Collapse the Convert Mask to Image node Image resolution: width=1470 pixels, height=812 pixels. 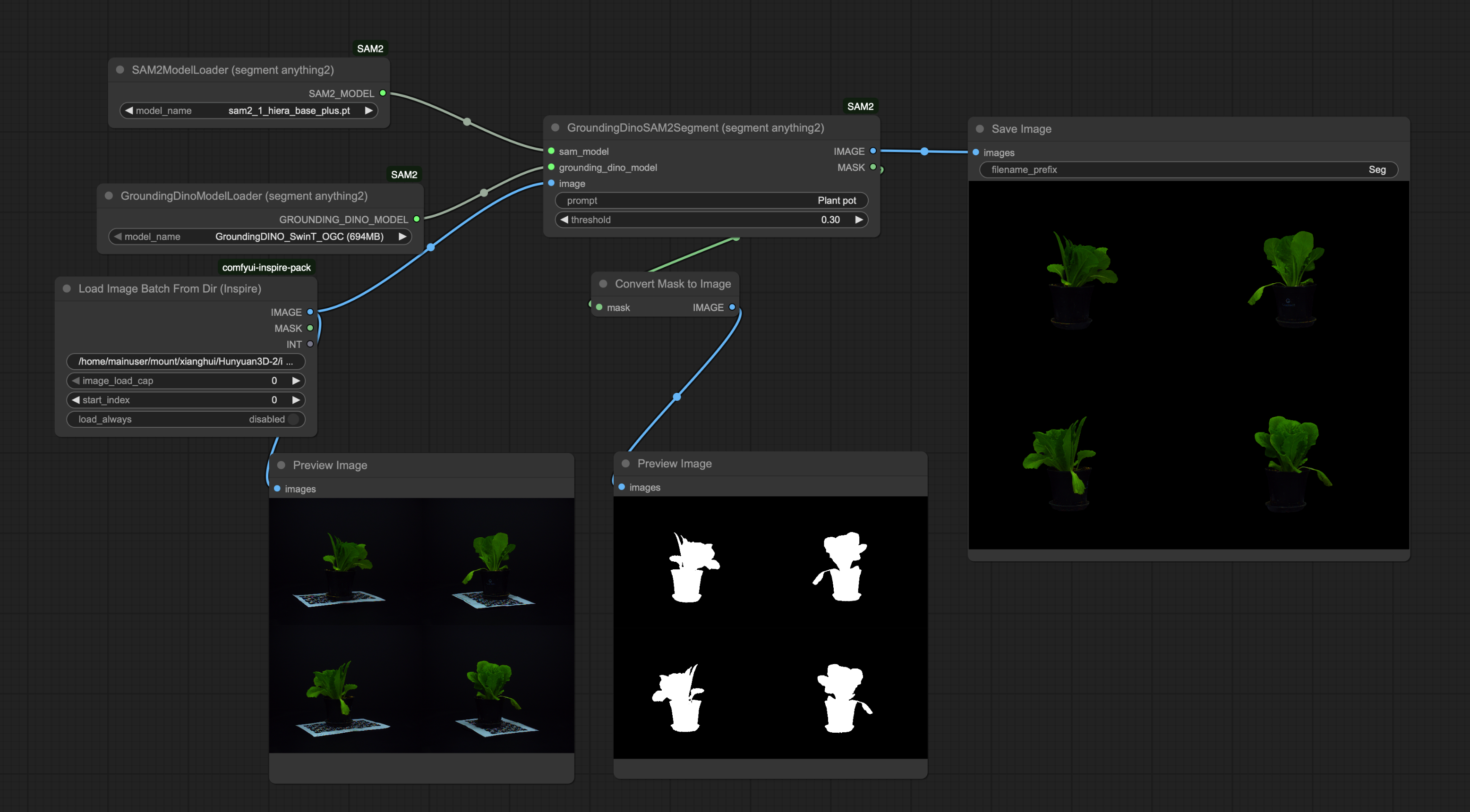tap(603, 284)
